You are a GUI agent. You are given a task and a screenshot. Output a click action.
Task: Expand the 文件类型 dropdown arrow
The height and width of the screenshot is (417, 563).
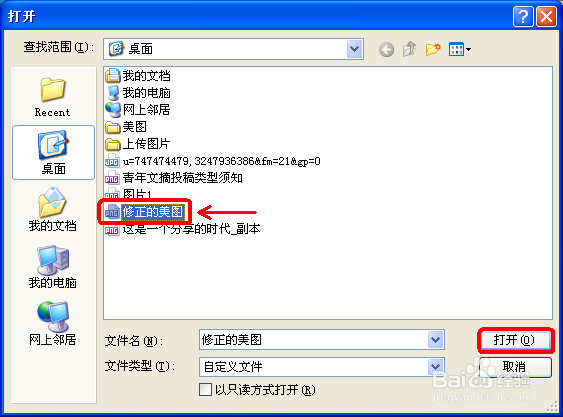coord(436,367)
